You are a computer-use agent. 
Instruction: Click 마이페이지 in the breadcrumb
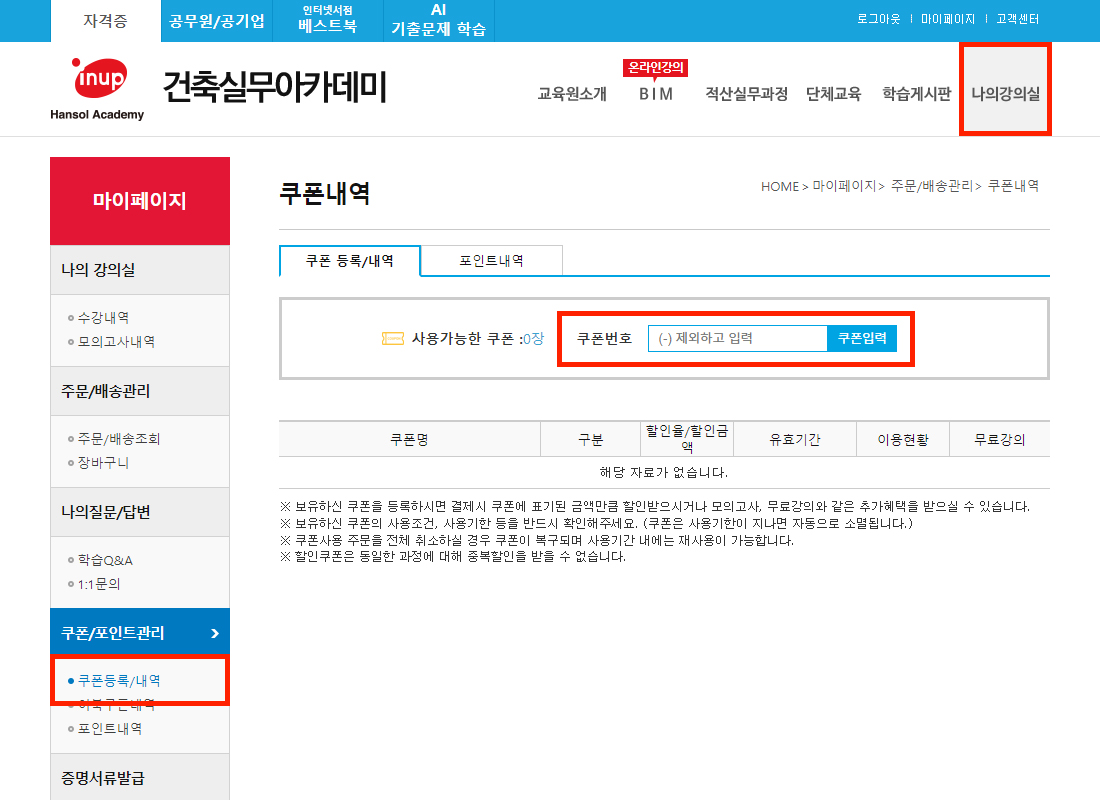(x=844, y=186)
